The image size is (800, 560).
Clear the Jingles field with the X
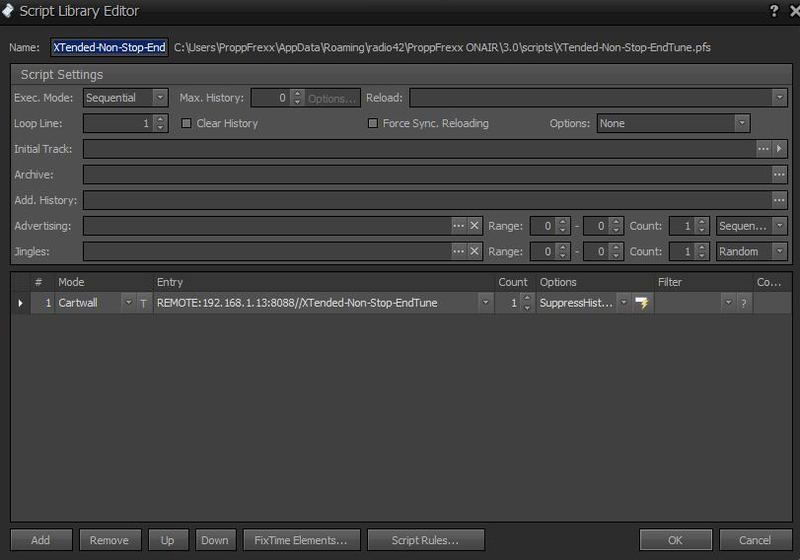475,252
